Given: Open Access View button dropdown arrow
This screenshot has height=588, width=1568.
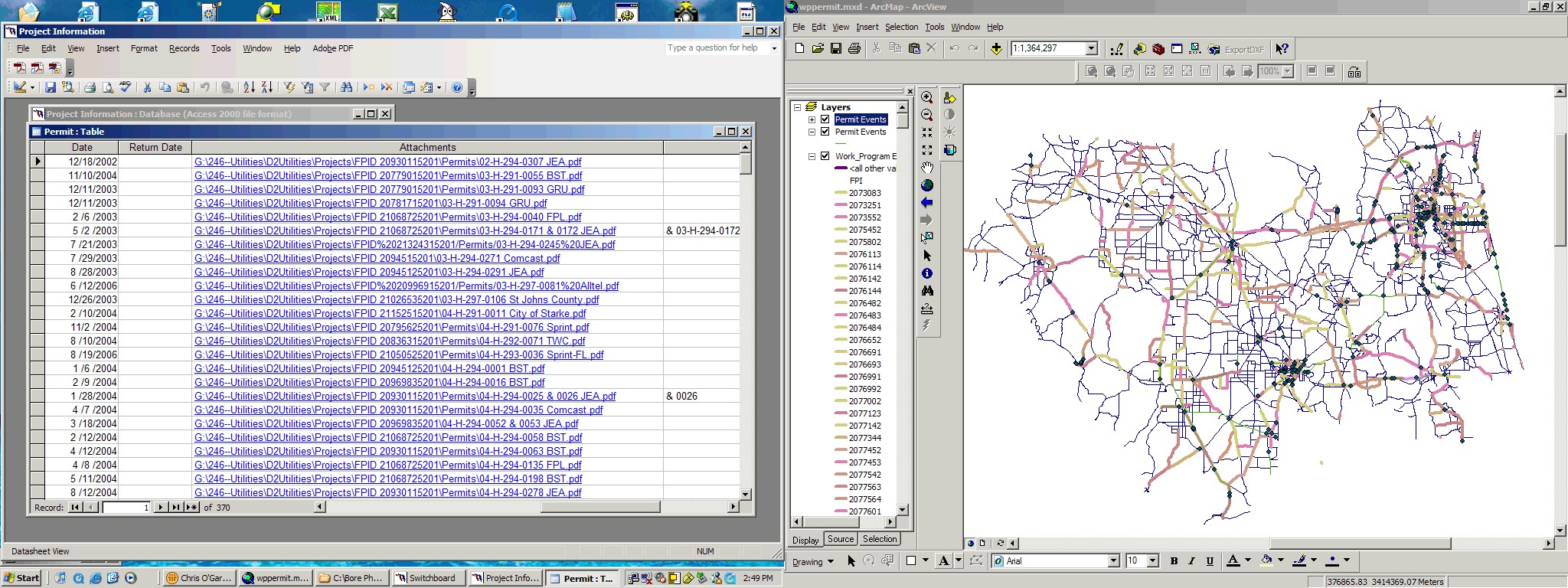Looking at the screenshot, I should point(32,87).
